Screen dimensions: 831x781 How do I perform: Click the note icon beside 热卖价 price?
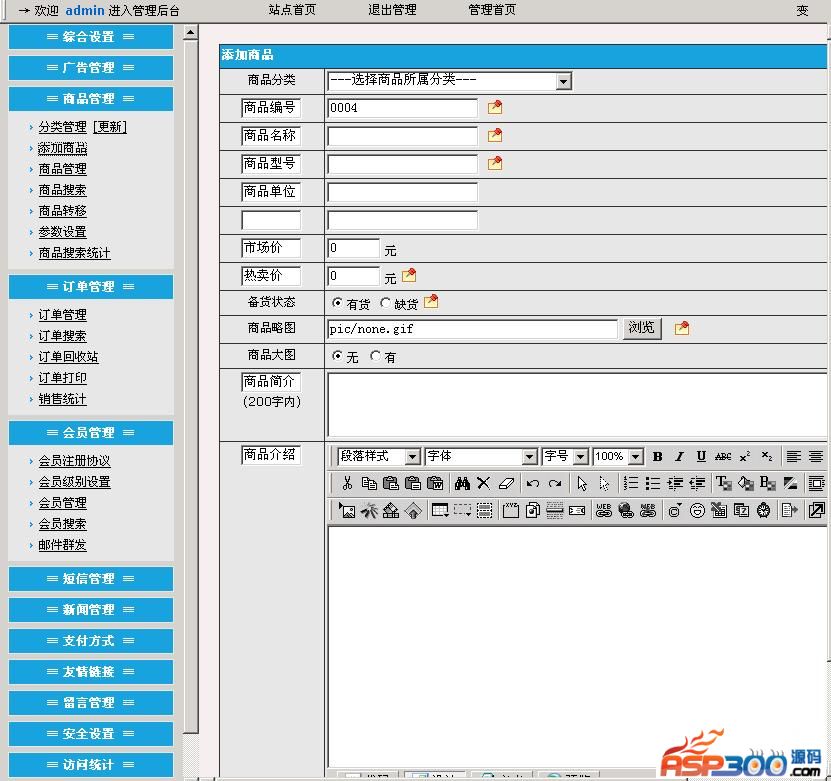(x=409, y=276)
